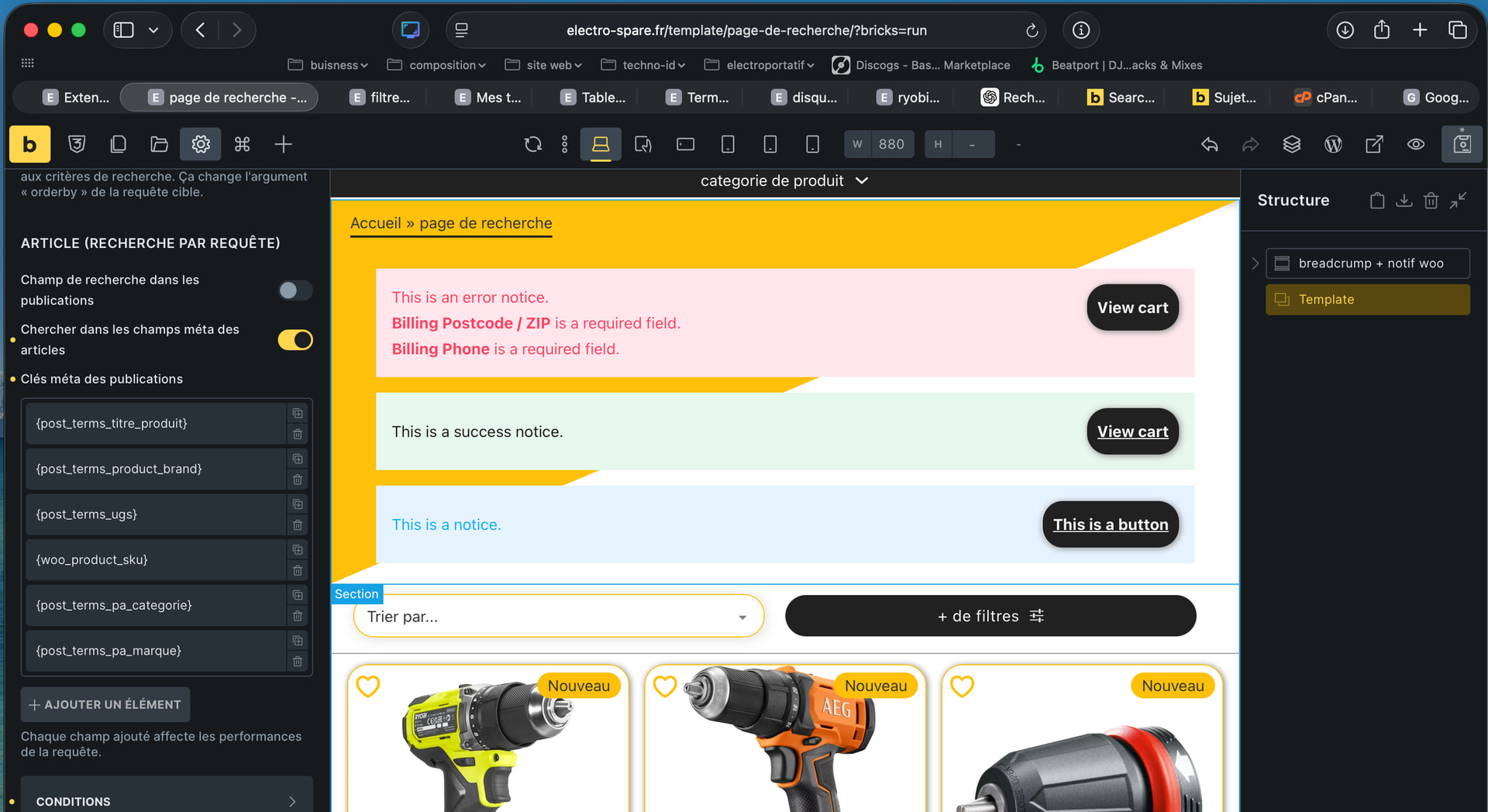The image size is (1488, 812).
Task: Open the WordPress dashboard icon
Action: 1333,144
